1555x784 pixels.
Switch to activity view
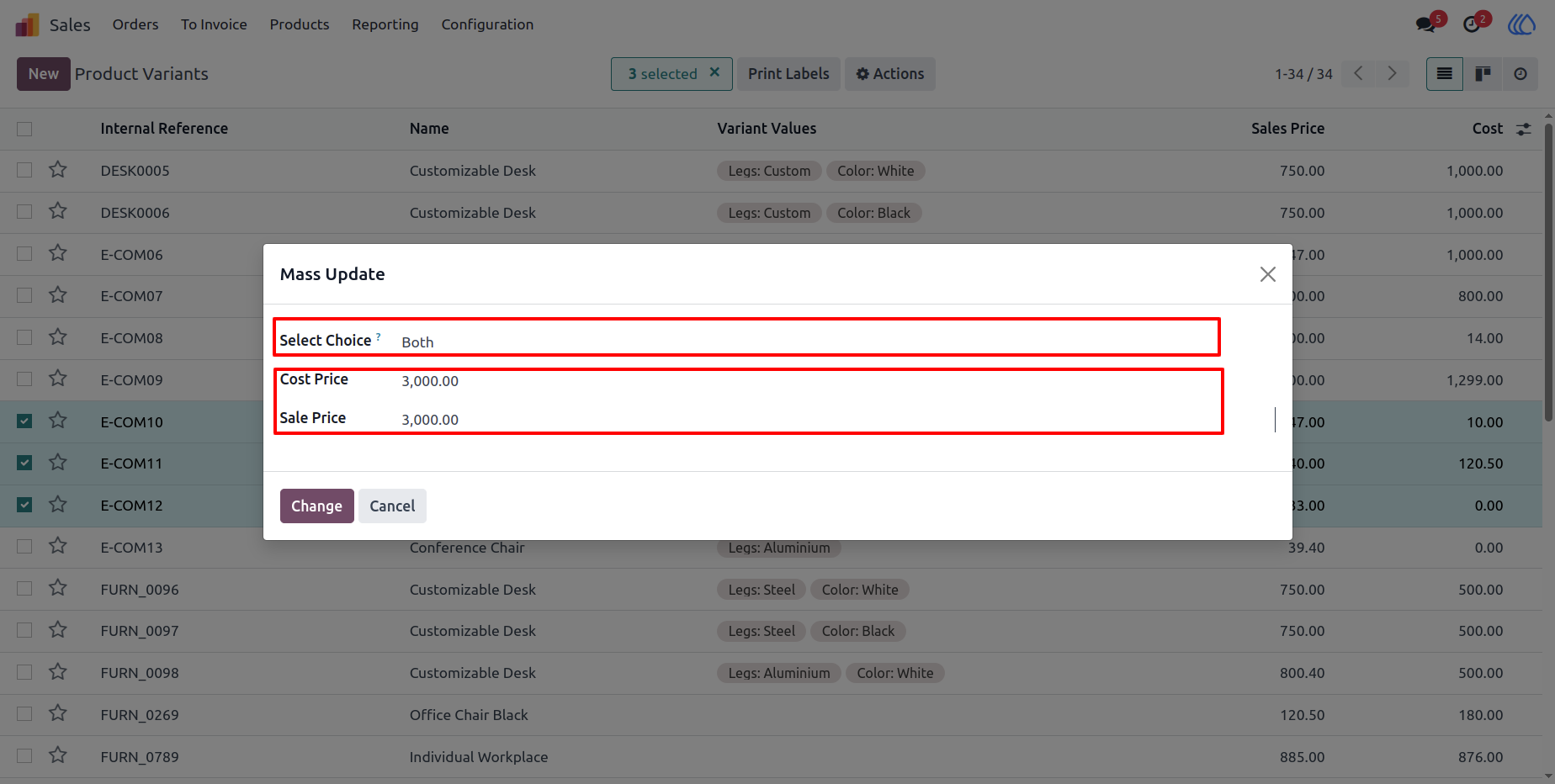tap(1521, 74)
